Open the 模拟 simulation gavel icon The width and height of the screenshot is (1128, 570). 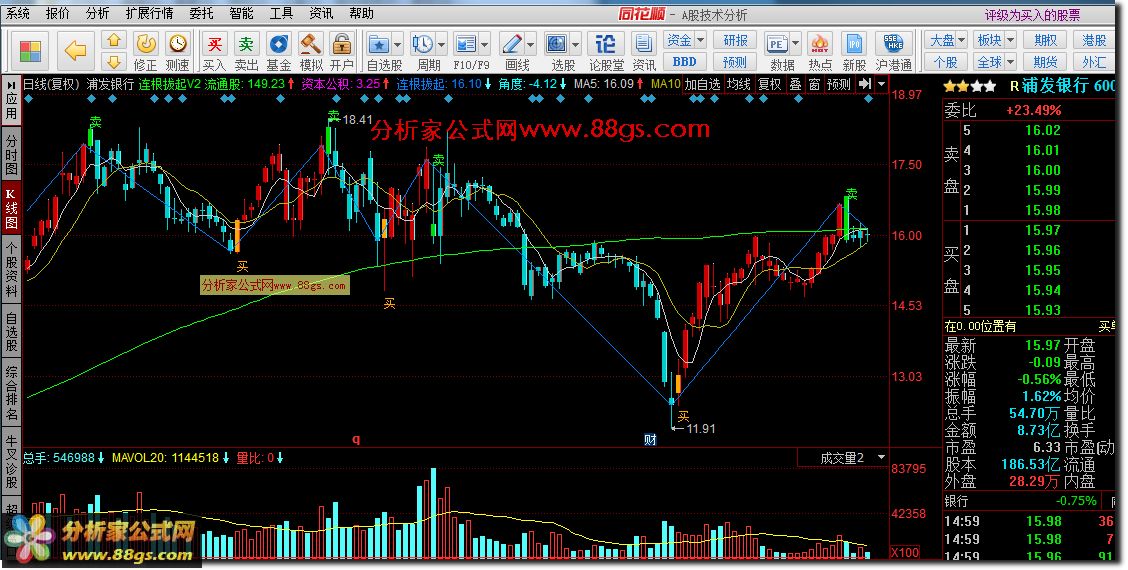click(x=310, y=45)
